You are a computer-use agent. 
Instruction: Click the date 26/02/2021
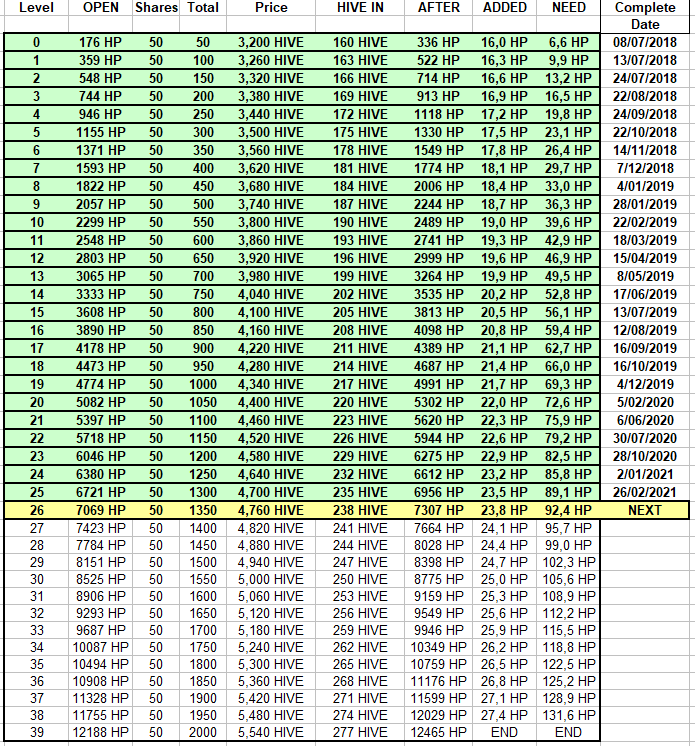point(645,492)
